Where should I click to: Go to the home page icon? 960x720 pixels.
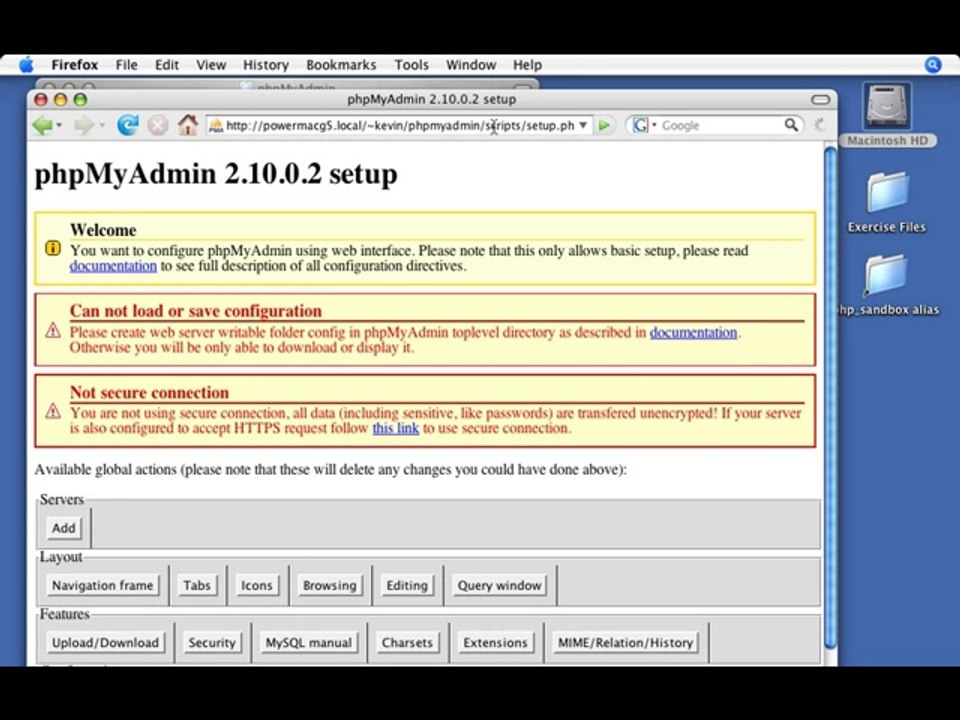(188, 125)
